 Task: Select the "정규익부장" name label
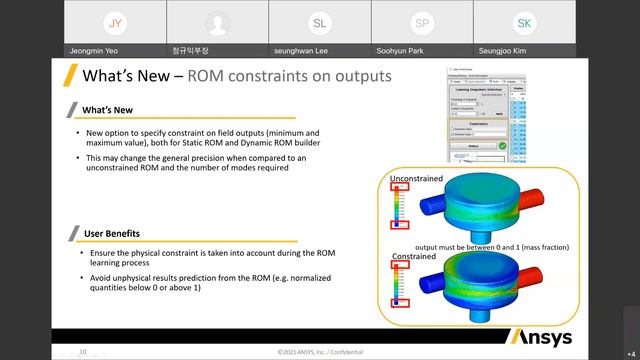190,51
